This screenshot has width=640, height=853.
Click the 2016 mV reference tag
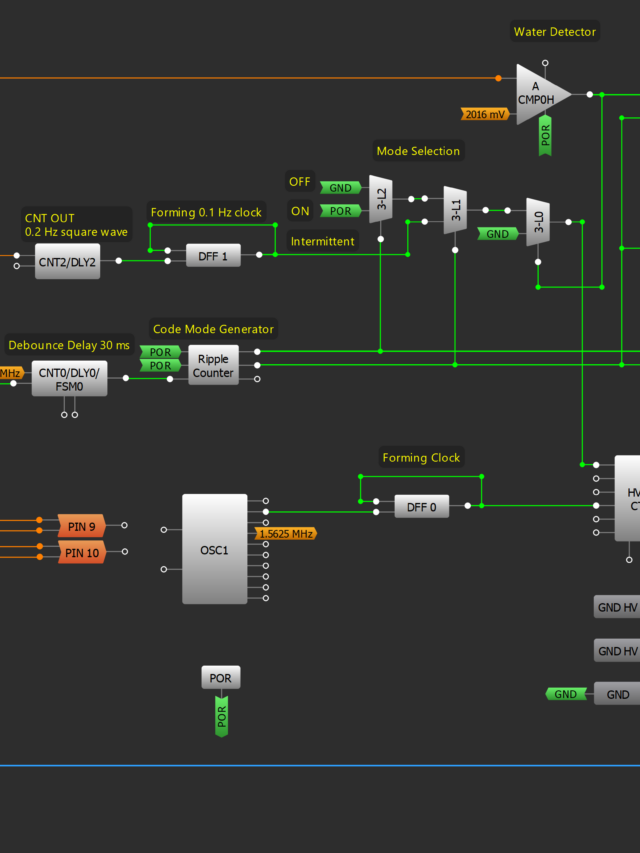click(x=485, y=114)
